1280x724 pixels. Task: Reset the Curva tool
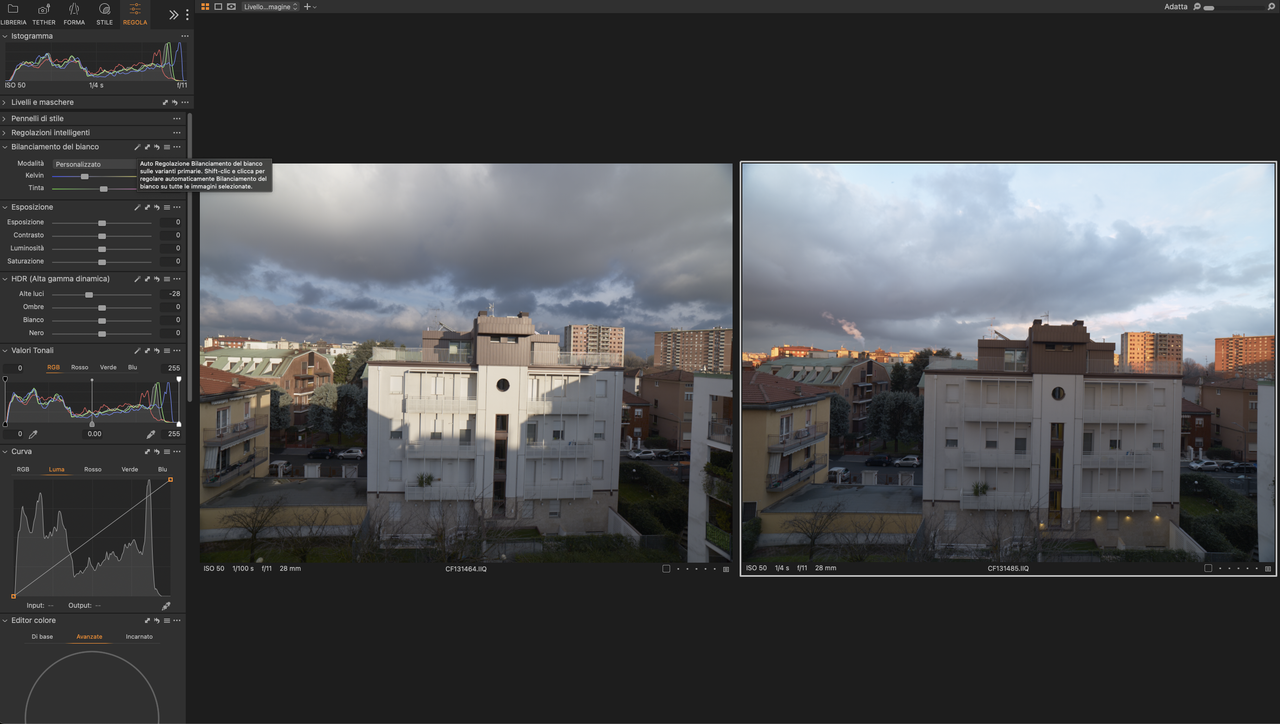point(157,451)
